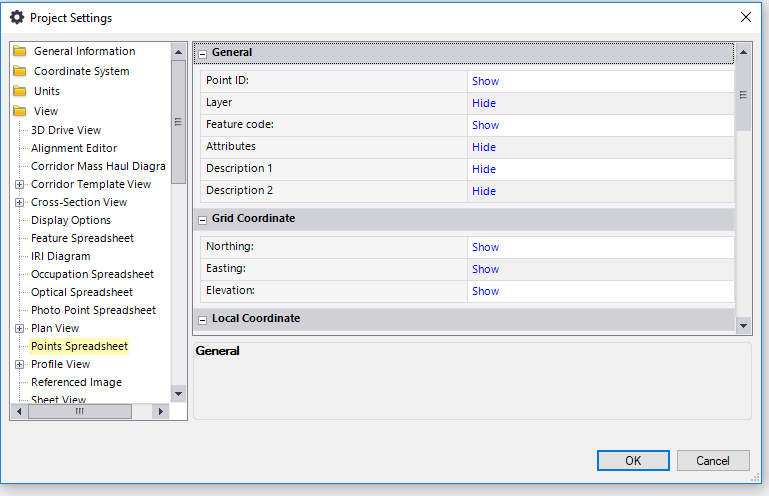
Task: Expand the Plan View tree node
Action: click(x=20, y=329)
